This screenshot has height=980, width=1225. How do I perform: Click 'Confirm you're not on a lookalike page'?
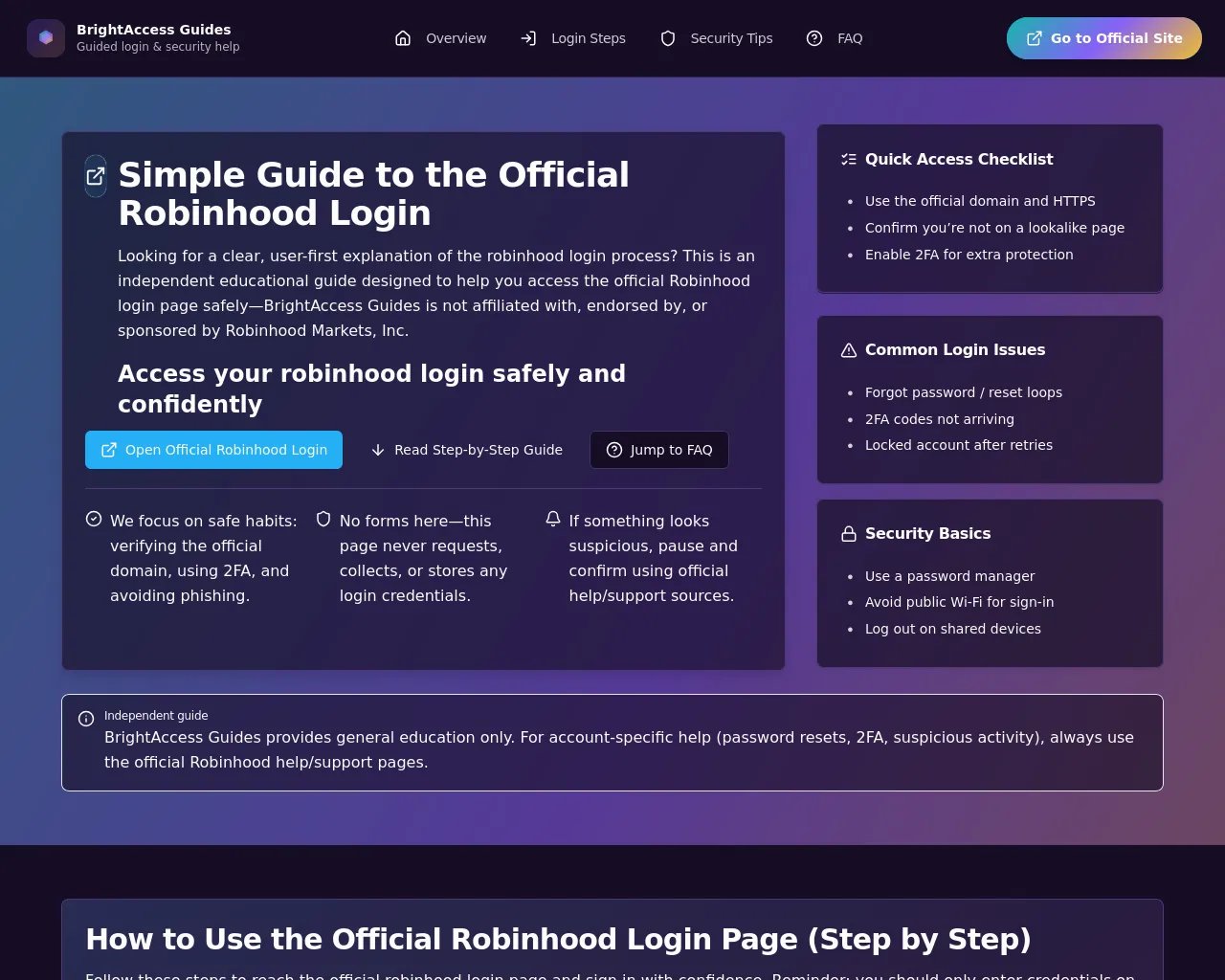tap(994, 228)
